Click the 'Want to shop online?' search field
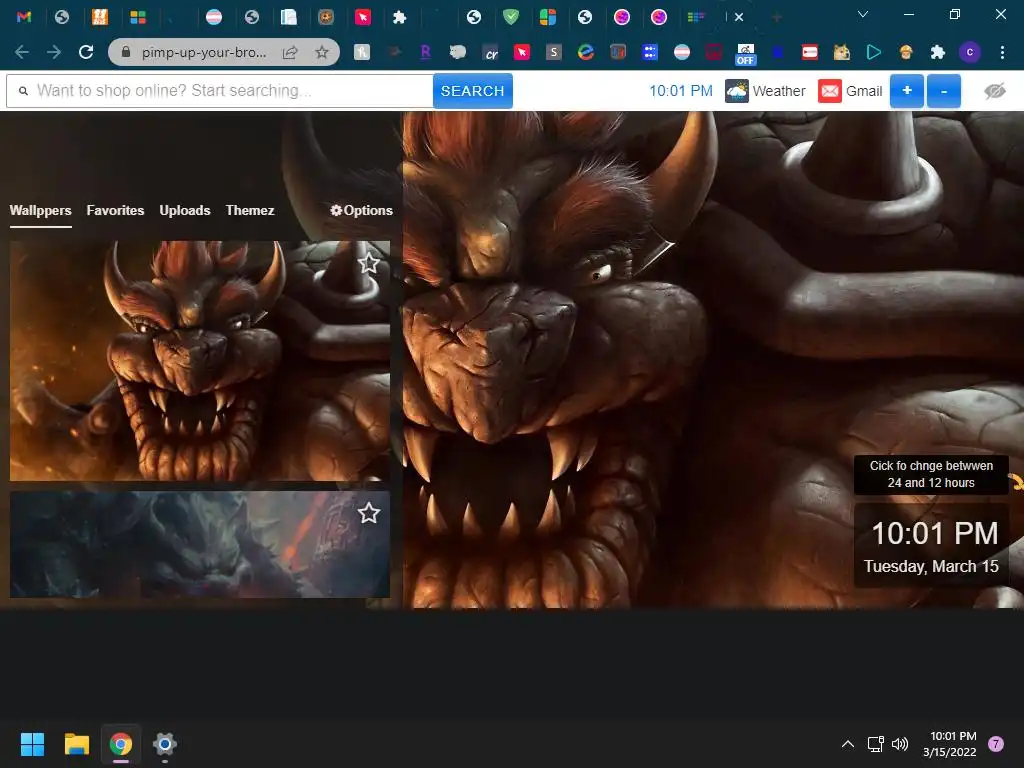 tap(219, 91)
